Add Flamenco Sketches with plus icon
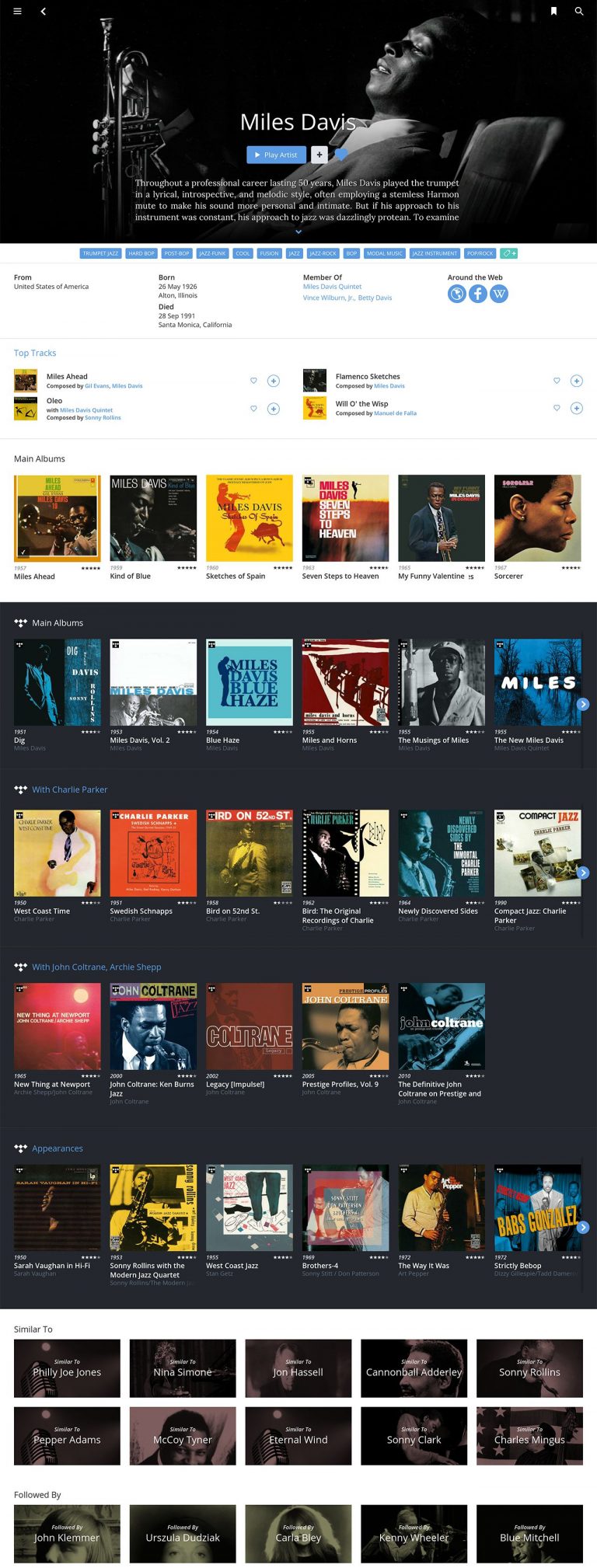 (x=577, y=381)
